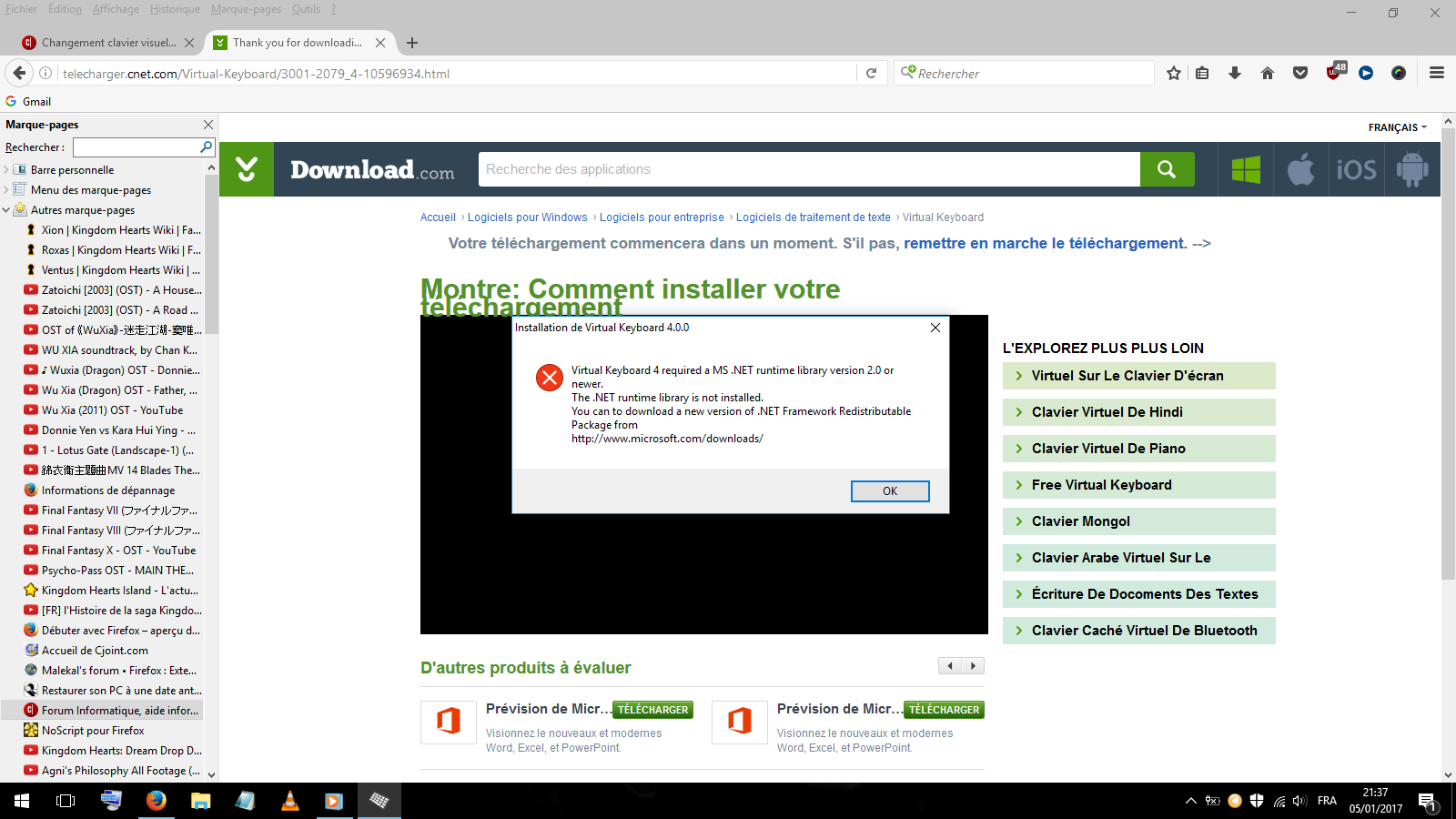Viewport: 1456px width, 819px height.
Task: Open a new tab with plus button
Action: pyautogui.click(x=412, y=43)
